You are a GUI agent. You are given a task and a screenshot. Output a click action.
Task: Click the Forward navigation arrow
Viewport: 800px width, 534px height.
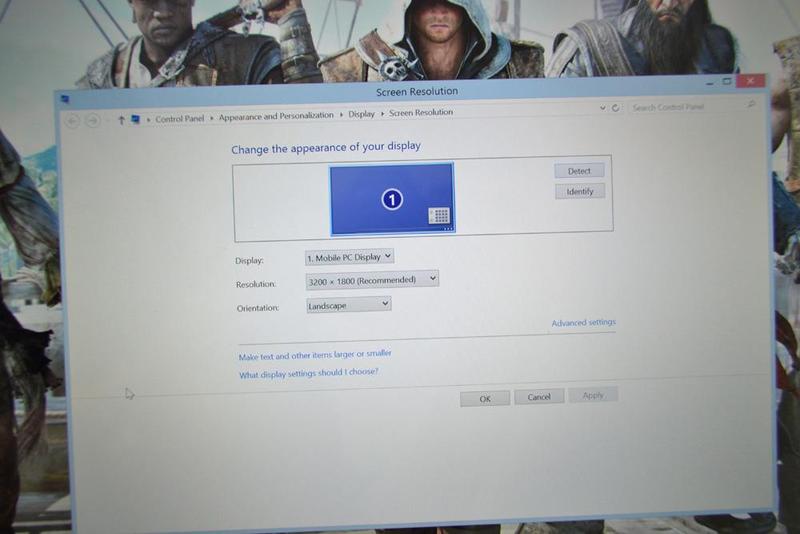click(92, 120)
